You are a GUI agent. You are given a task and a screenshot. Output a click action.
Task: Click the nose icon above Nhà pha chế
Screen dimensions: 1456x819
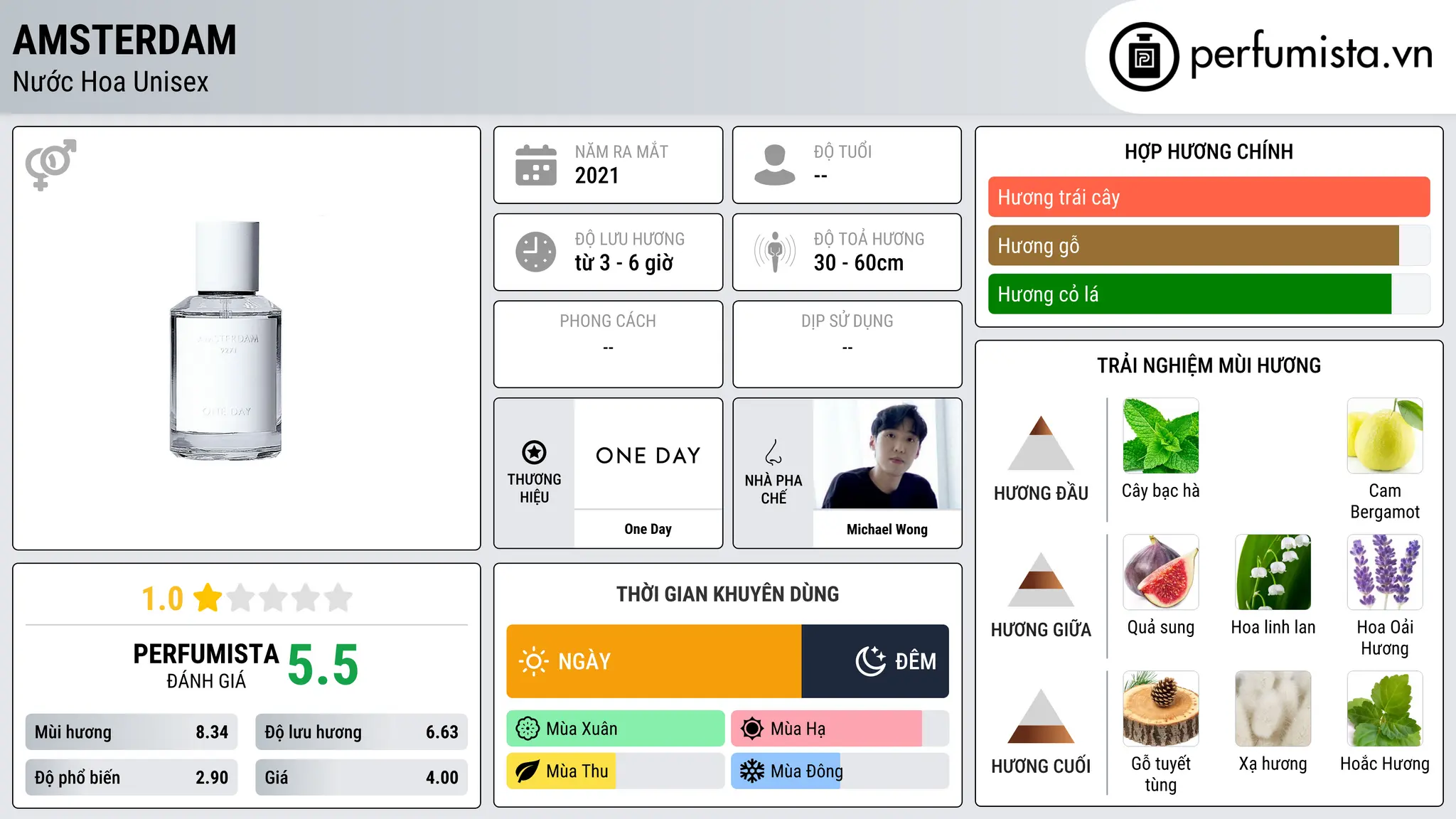click(773, 452)
